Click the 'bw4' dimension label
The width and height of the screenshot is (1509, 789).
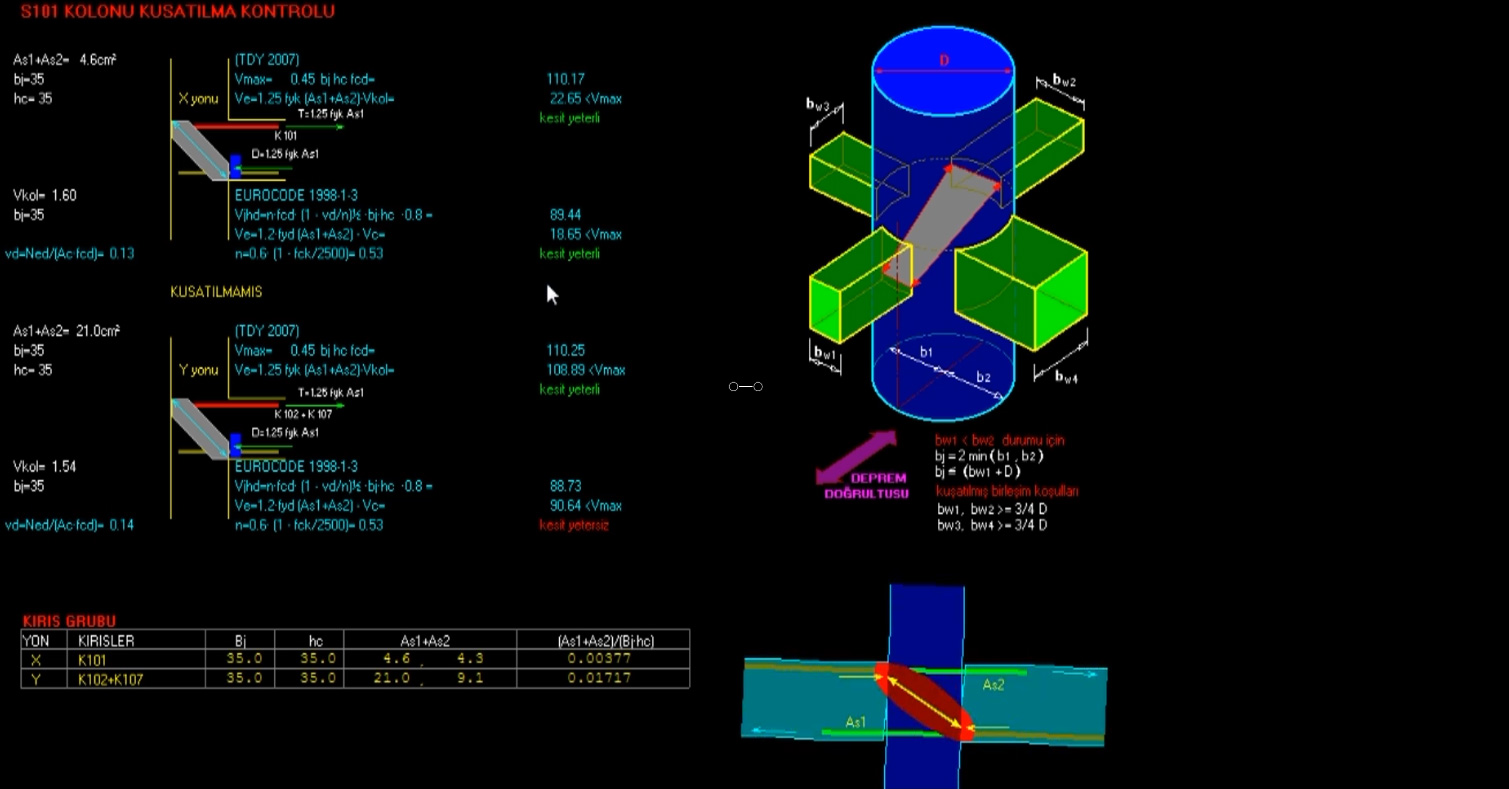point(1066,377)
